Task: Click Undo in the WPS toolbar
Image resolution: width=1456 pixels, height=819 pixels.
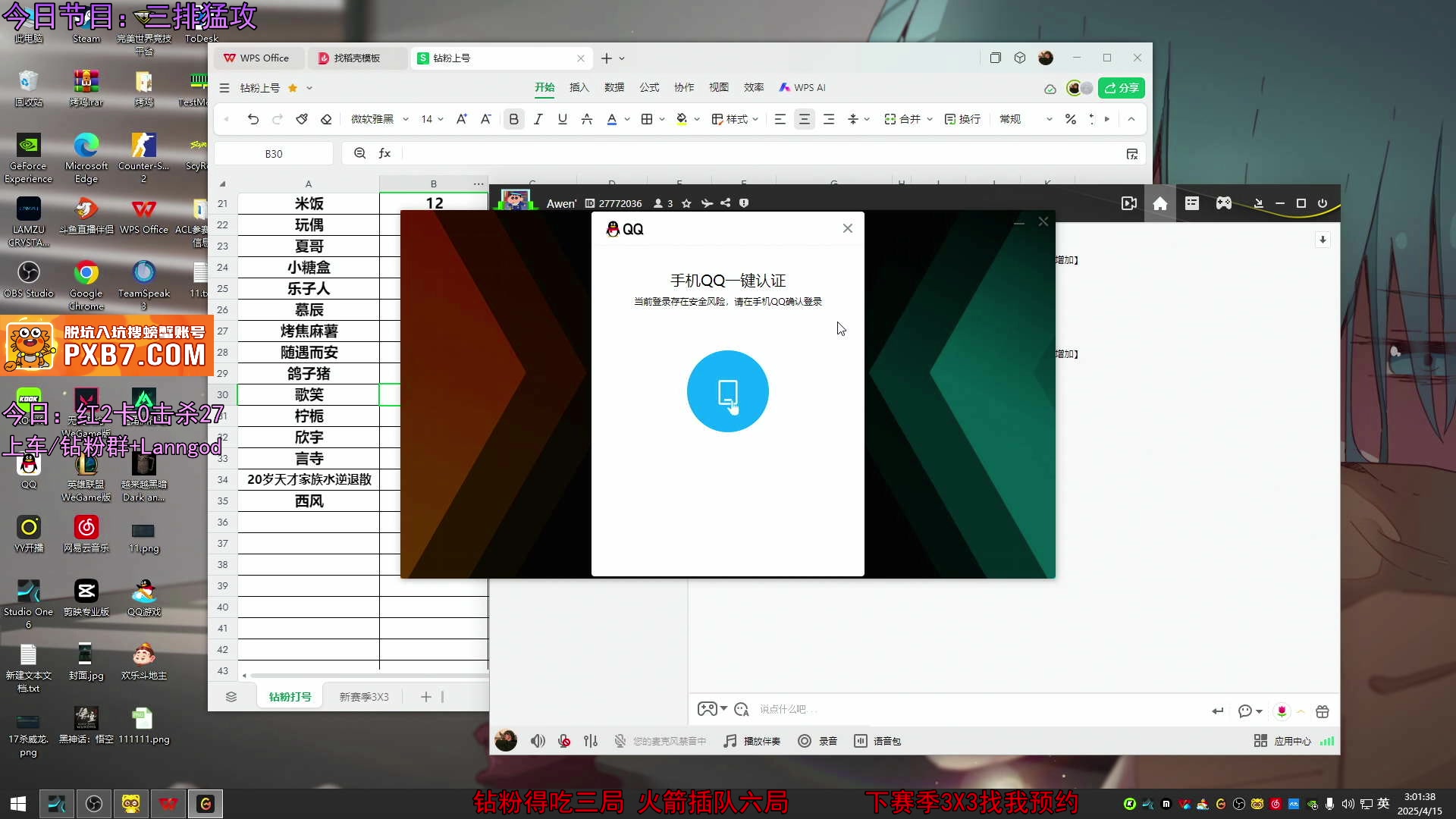Action: 253,119
